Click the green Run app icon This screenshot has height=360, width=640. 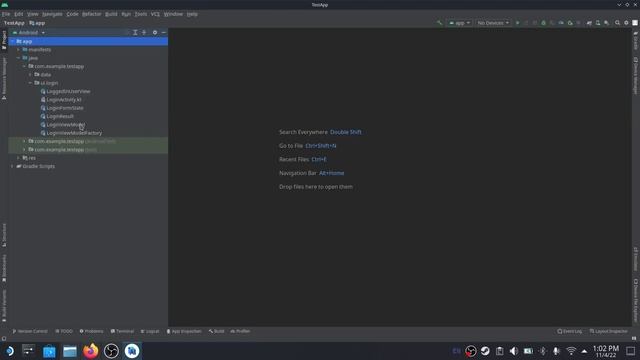click(518, 23)
